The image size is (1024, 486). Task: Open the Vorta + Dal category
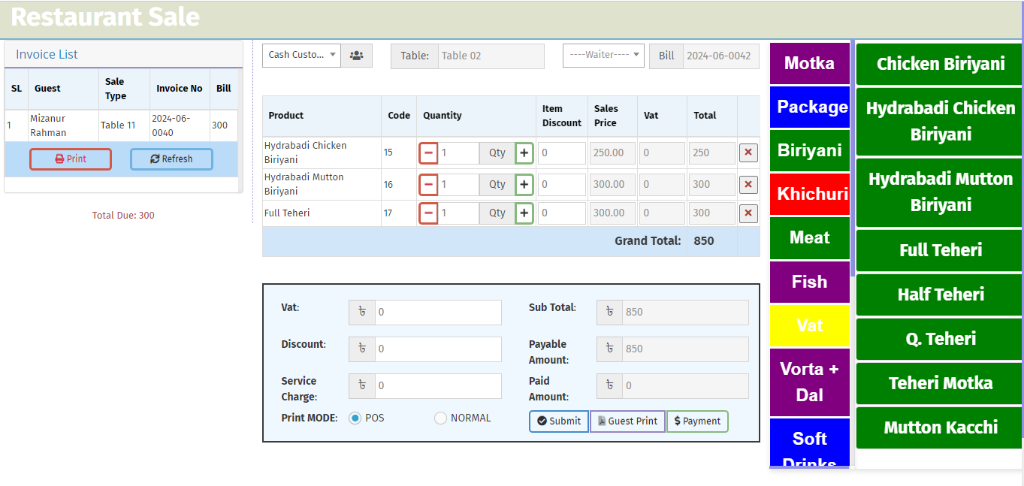coord(810,382)
